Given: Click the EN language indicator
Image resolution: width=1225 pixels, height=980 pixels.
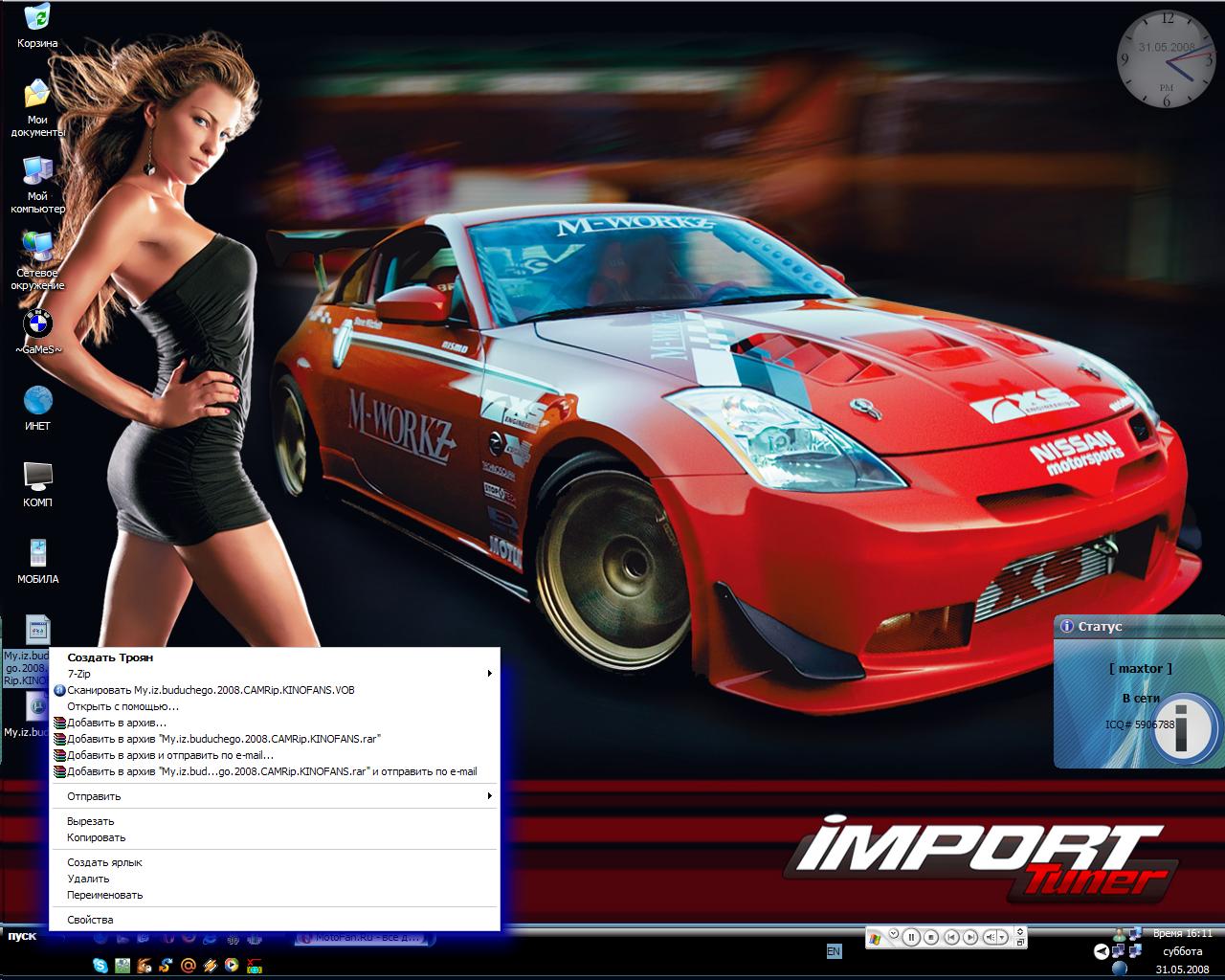Looking at the screenshot, I should pos(834,951).
